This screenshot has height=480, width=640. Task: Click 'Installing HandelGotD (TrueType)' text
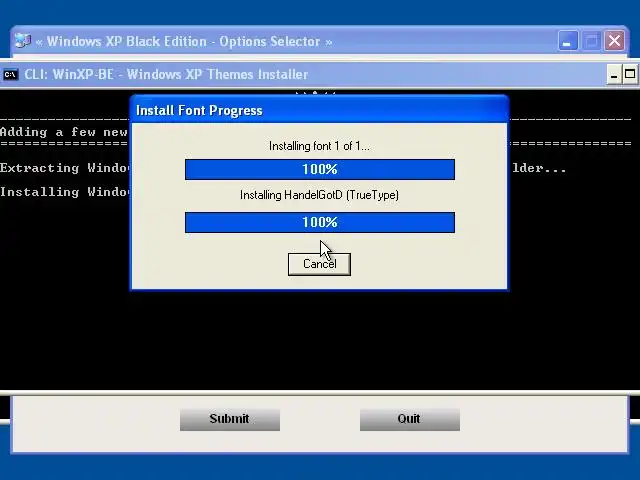click(x=319, y=195)
